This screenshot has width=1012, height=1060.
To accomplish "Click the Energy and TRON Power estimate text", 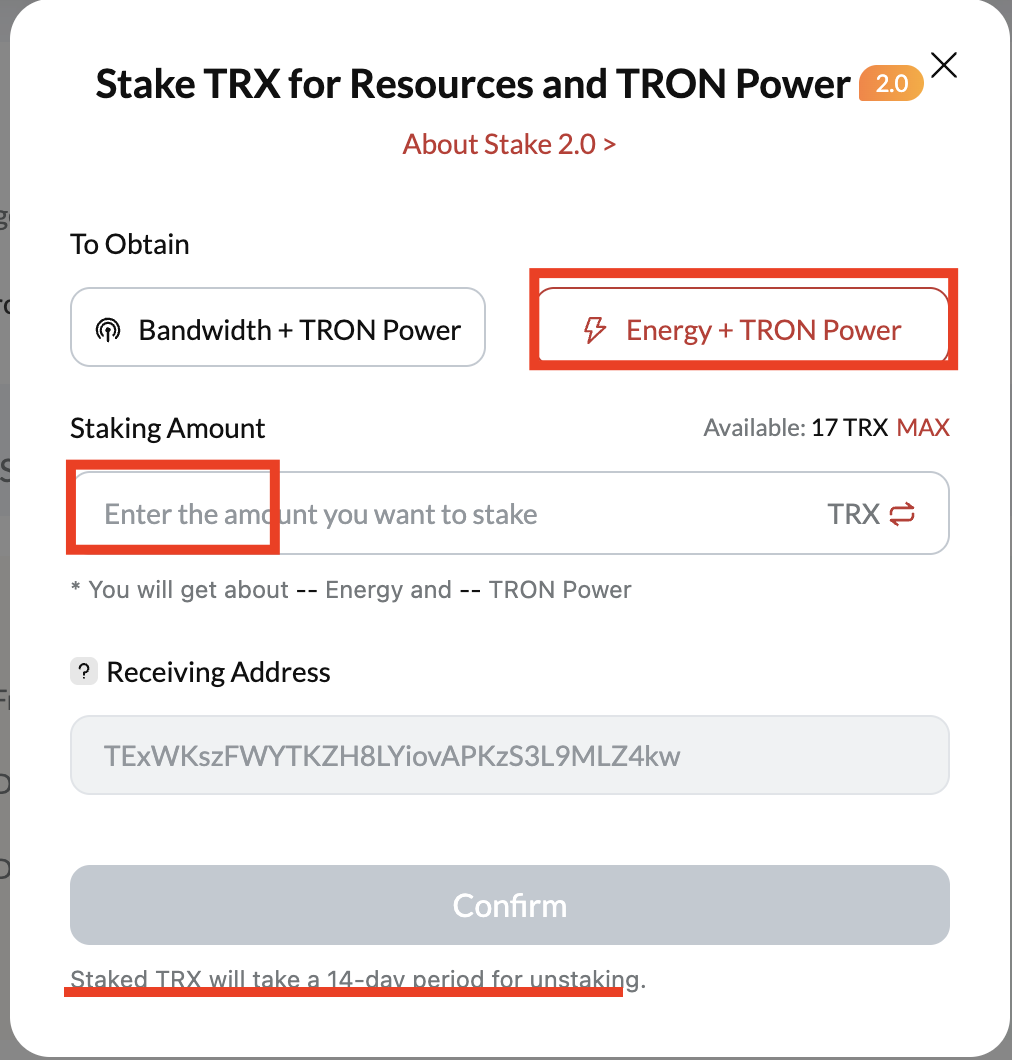I will (x=351, y=590).
